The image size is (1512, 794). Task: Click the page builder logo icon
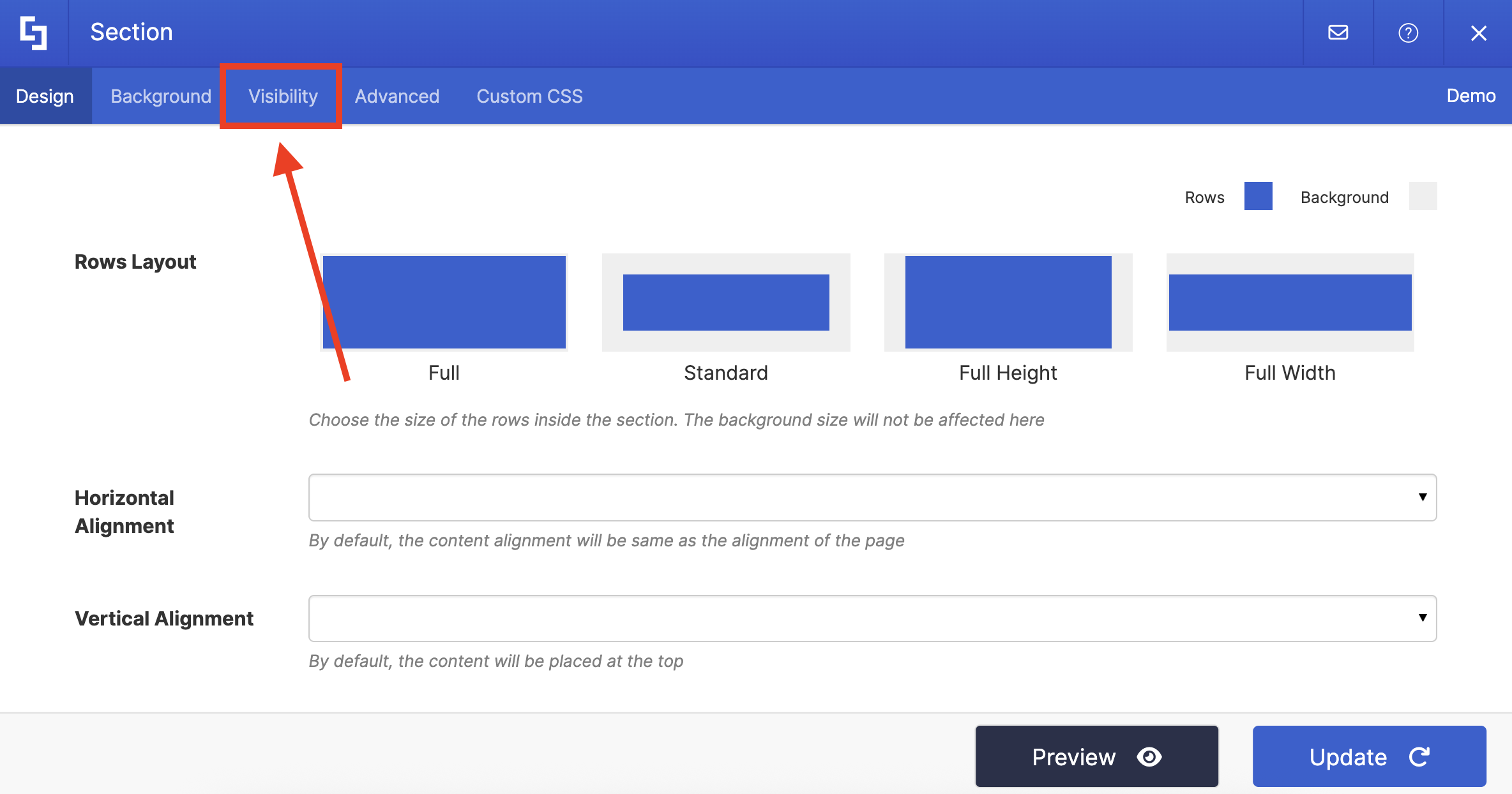33,33
